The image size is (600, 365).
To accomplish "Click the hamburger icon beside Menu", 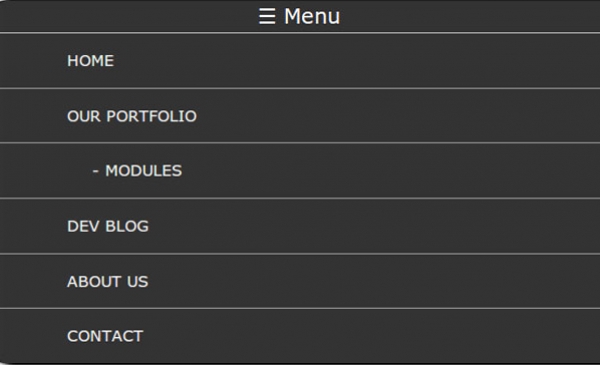I will [x=267, y=16].
